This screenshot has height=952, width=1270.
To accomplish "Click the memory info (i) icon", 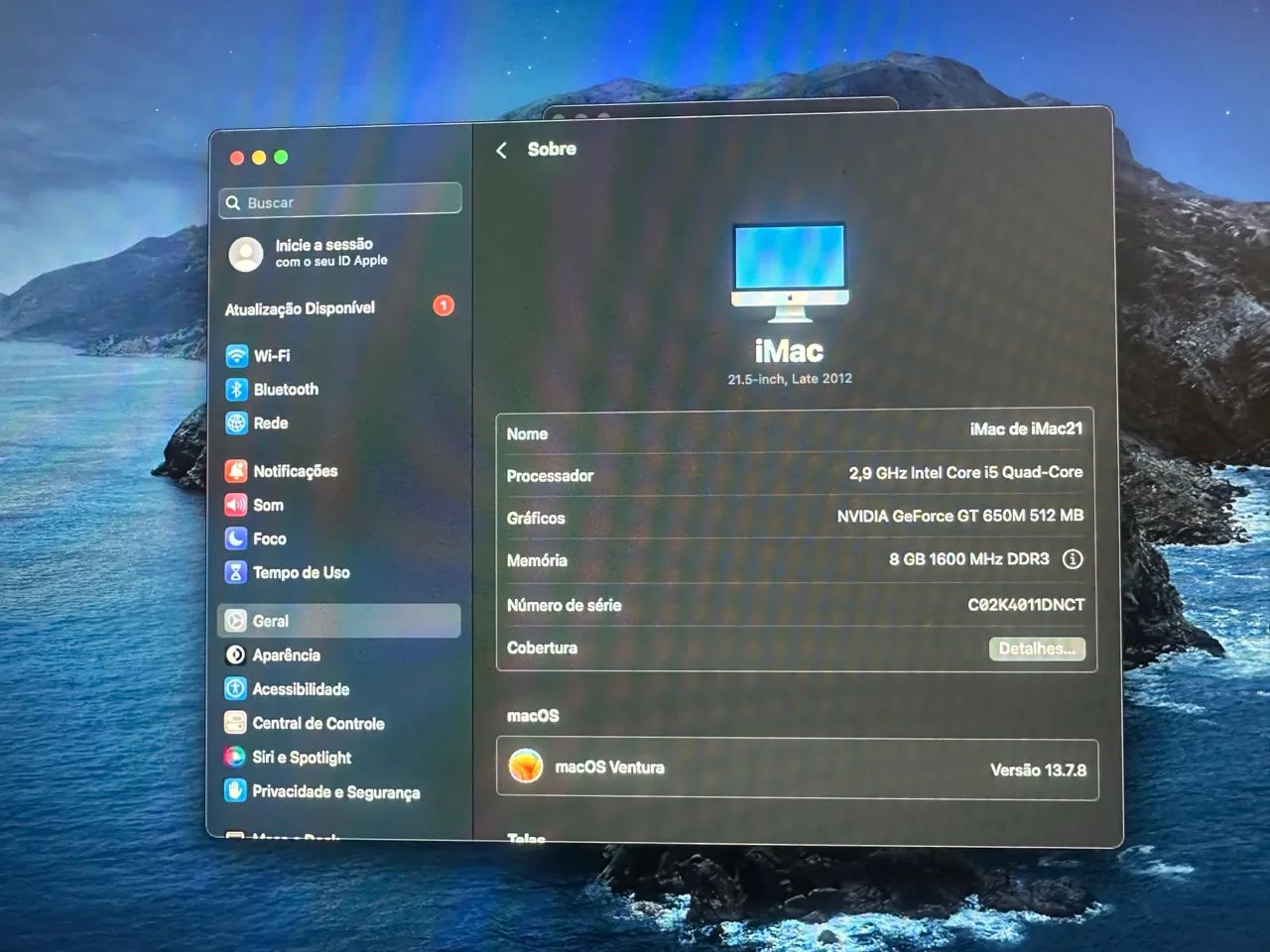I will [1073, 559].
